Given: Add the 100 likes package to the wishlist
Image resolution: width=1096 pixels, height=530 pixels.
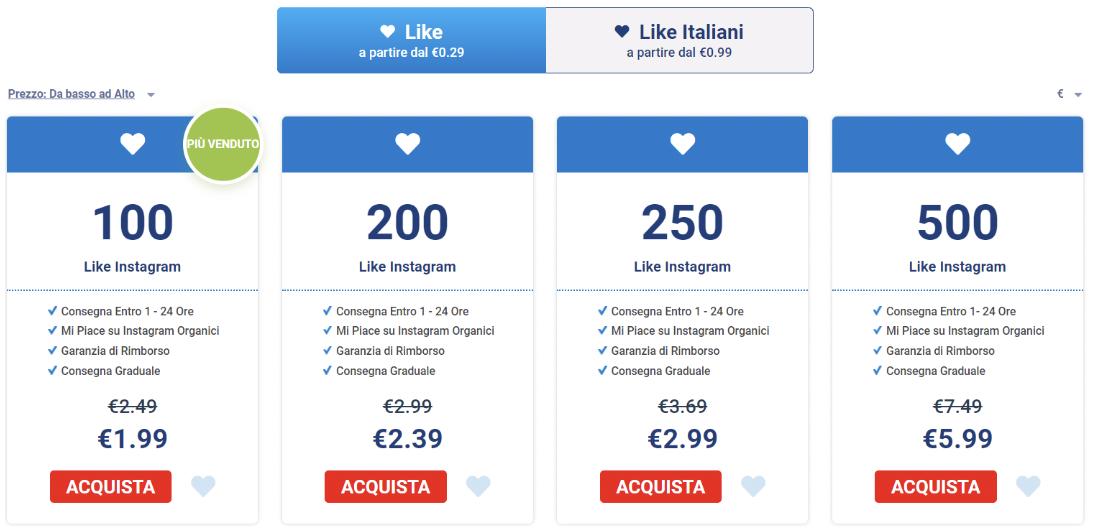Looking at the screenshot, I should (x=203, y=486).
